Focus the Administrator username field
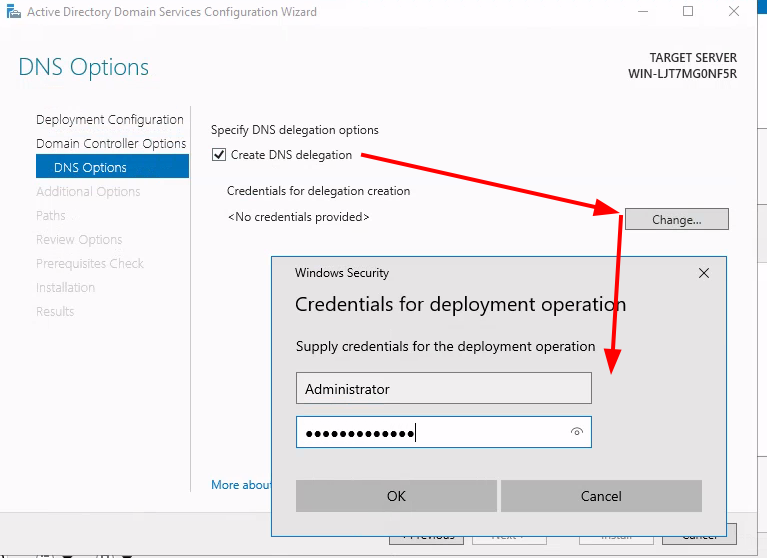The height and width of the screenshot is (558, 767). click(444, 388)
